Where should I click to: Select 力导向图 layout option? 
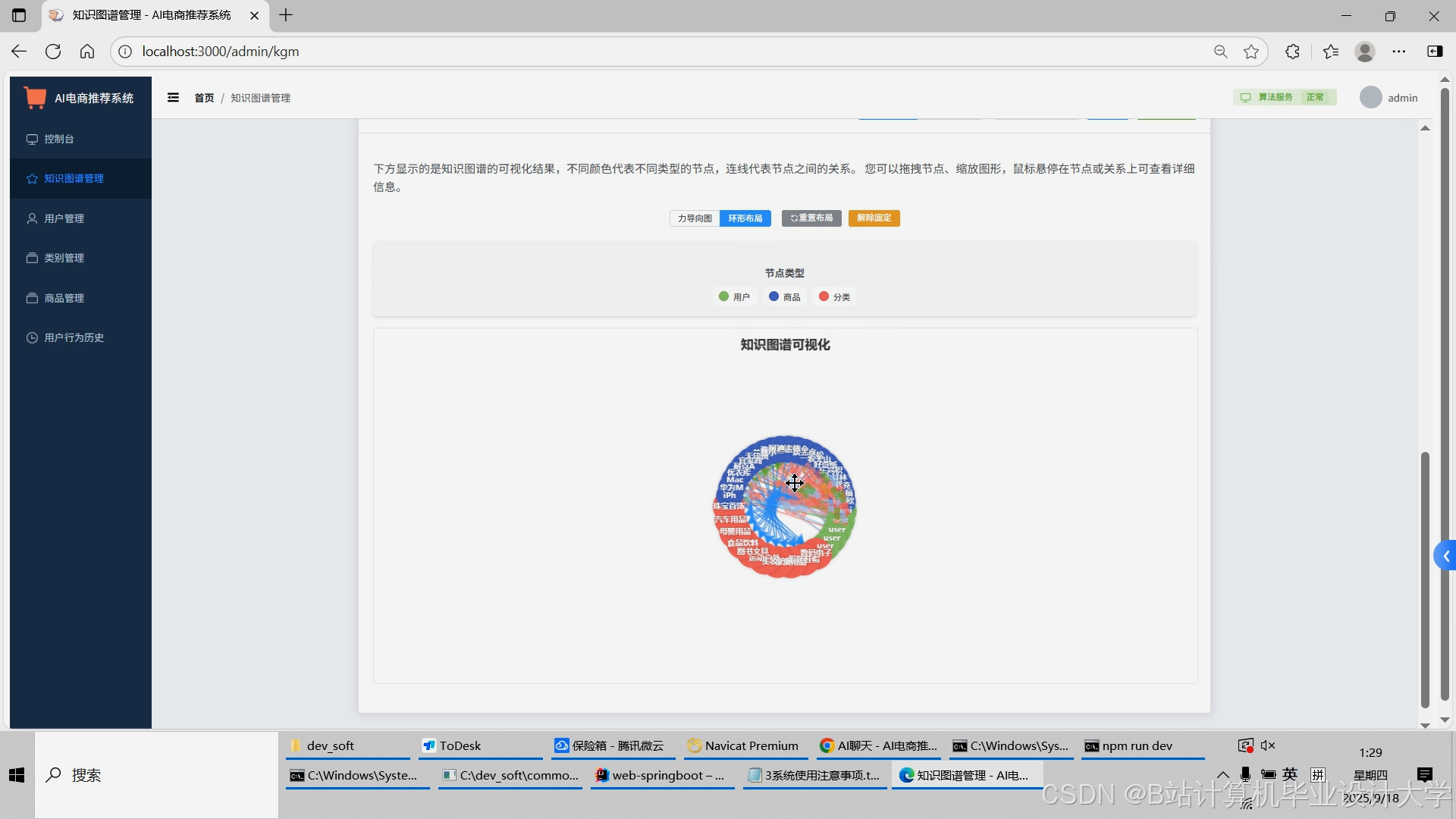click(695, 218)
